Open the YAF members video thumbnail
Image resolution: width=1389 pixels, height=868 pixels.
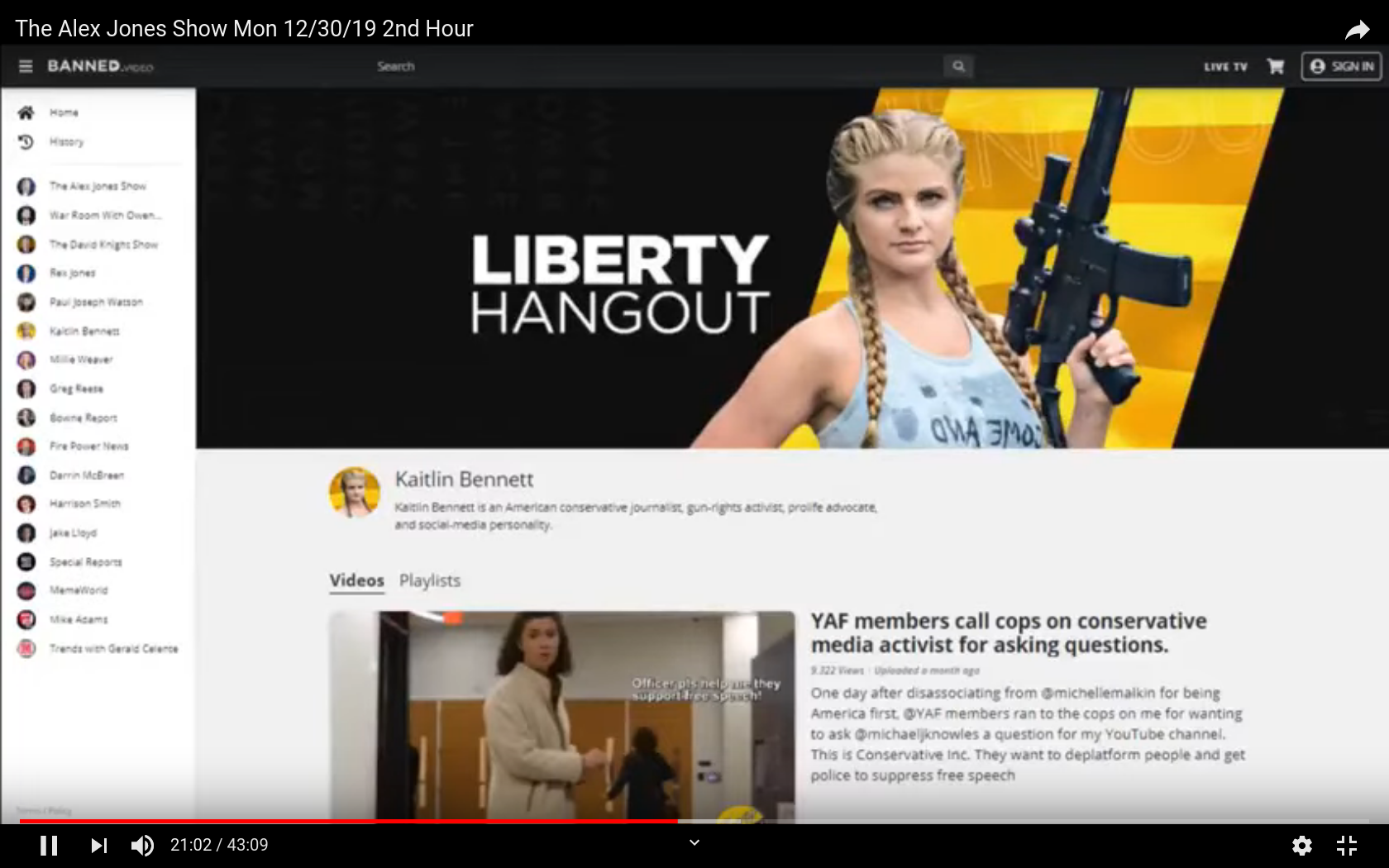click(x=562, y=716)
